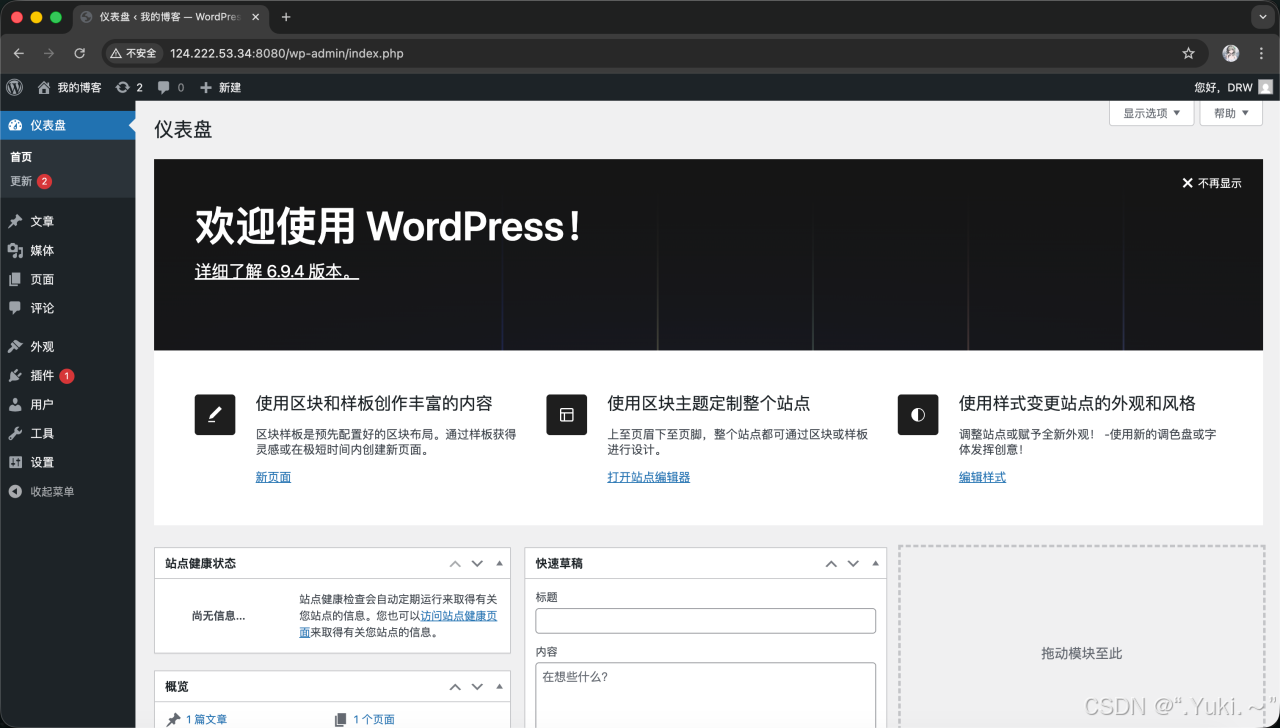Bookmark this page with the star icon
Viewport: 1280px width, 728px height.
1188,53
